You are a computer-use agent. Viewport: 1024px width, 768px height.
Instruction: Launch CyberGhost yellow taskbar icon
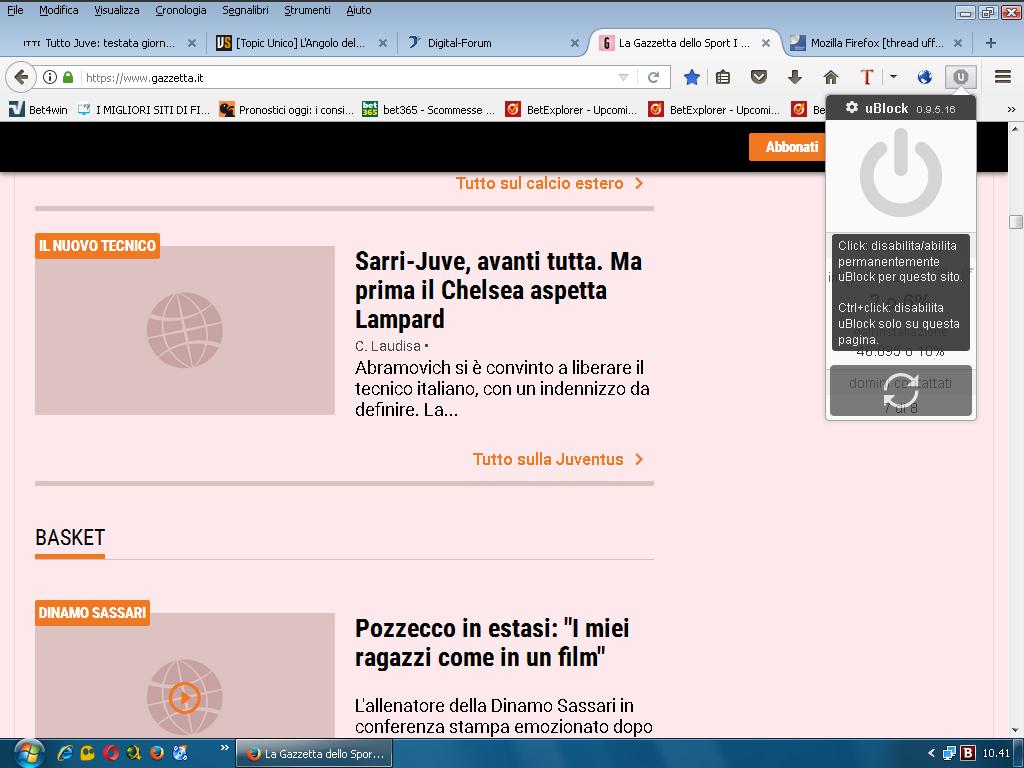pos(87,753)
